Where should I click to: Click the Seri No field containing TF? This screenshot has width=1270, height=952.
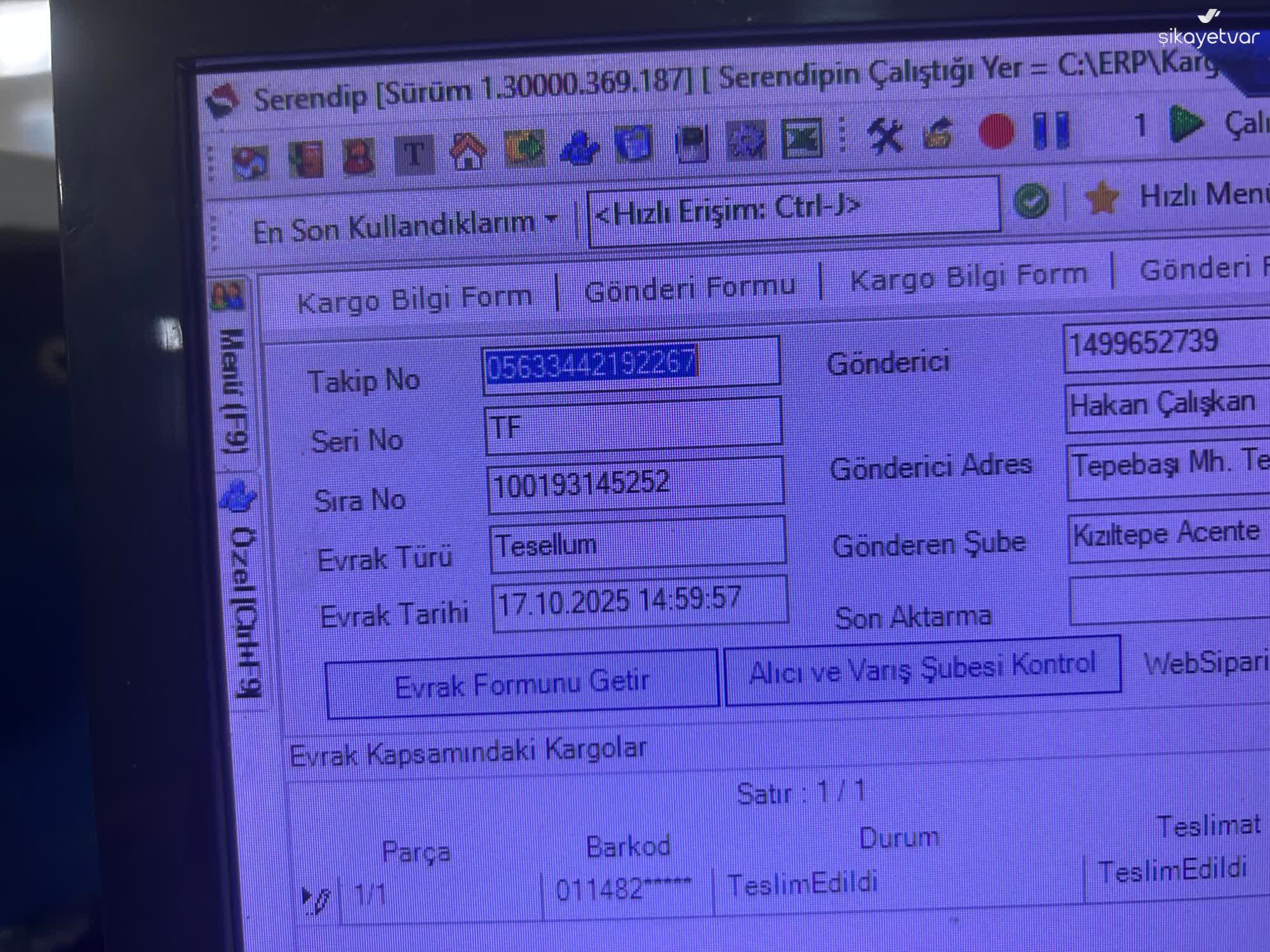point(634,426)
